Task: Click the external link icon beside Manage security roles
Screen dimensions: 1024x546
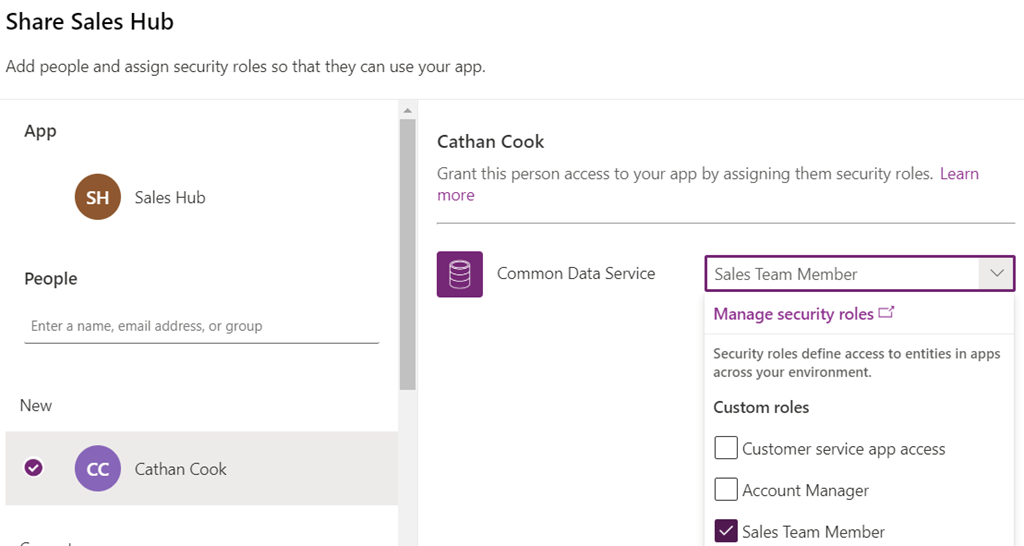Action: point(885,313)
